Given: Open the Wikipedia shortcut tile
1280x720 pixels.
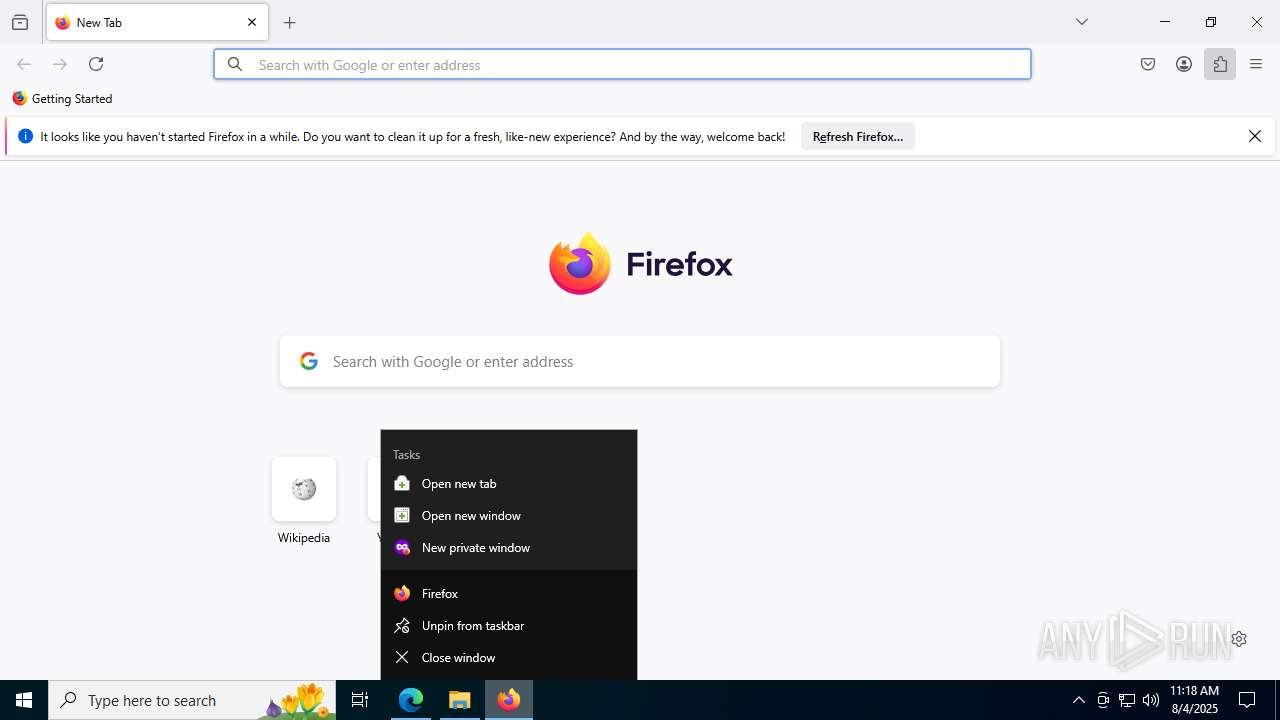Looking at the screenshot, I should 304,489.
